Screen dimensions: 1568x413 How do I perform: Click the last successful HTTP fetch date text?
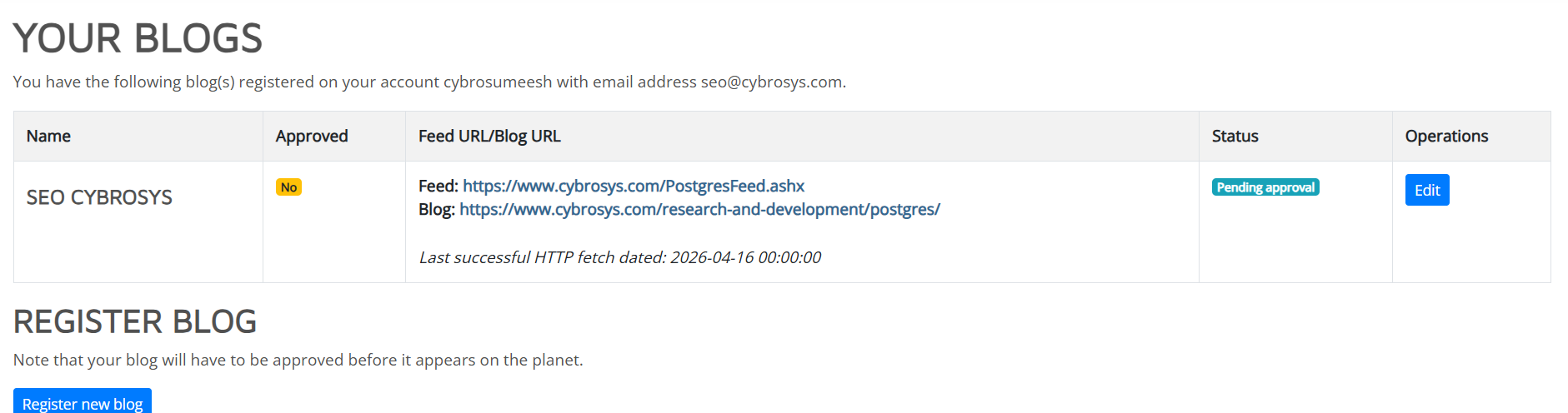(x=619, y=257)
